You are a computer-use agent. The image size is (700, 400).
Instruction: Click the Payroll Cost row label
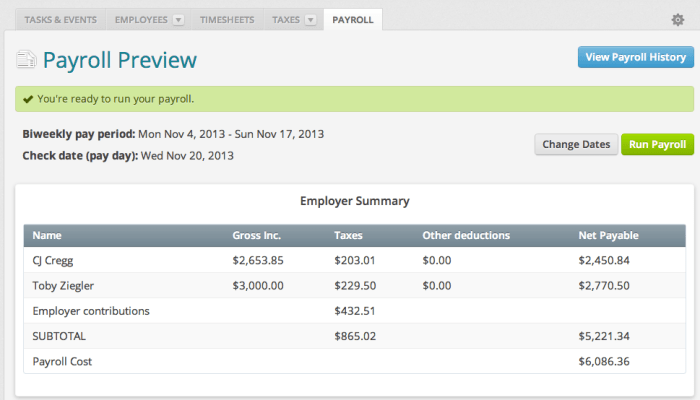[x=62, y=362]
